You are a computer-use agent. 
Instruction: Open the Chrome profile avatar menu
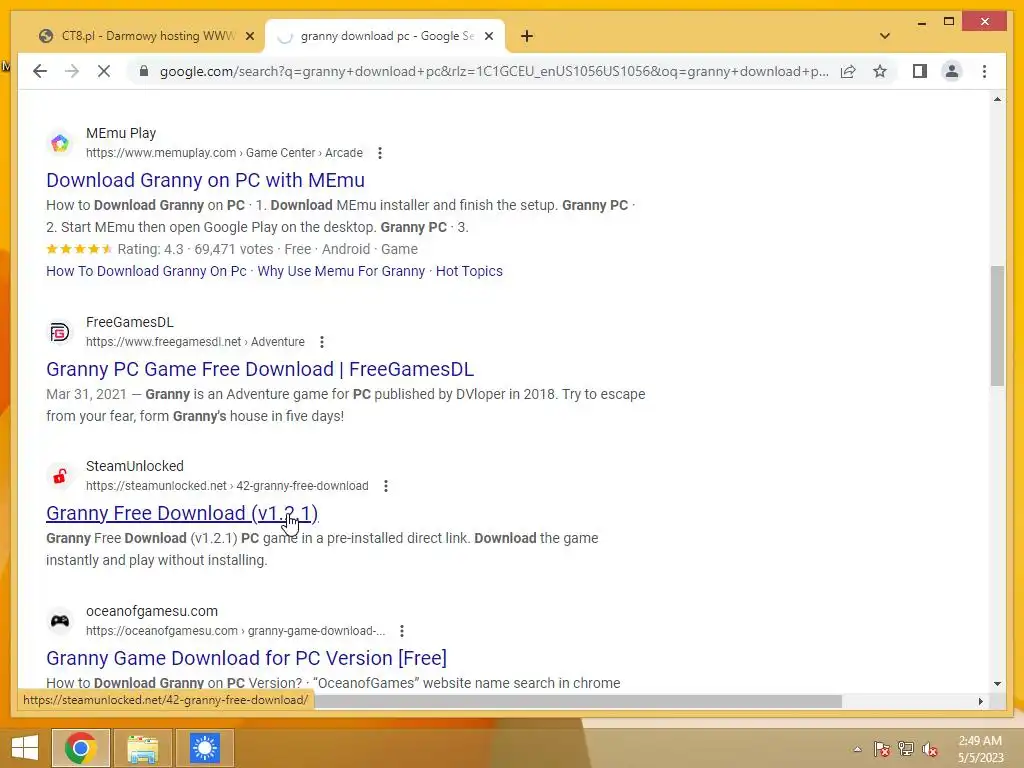click(952, 71)
